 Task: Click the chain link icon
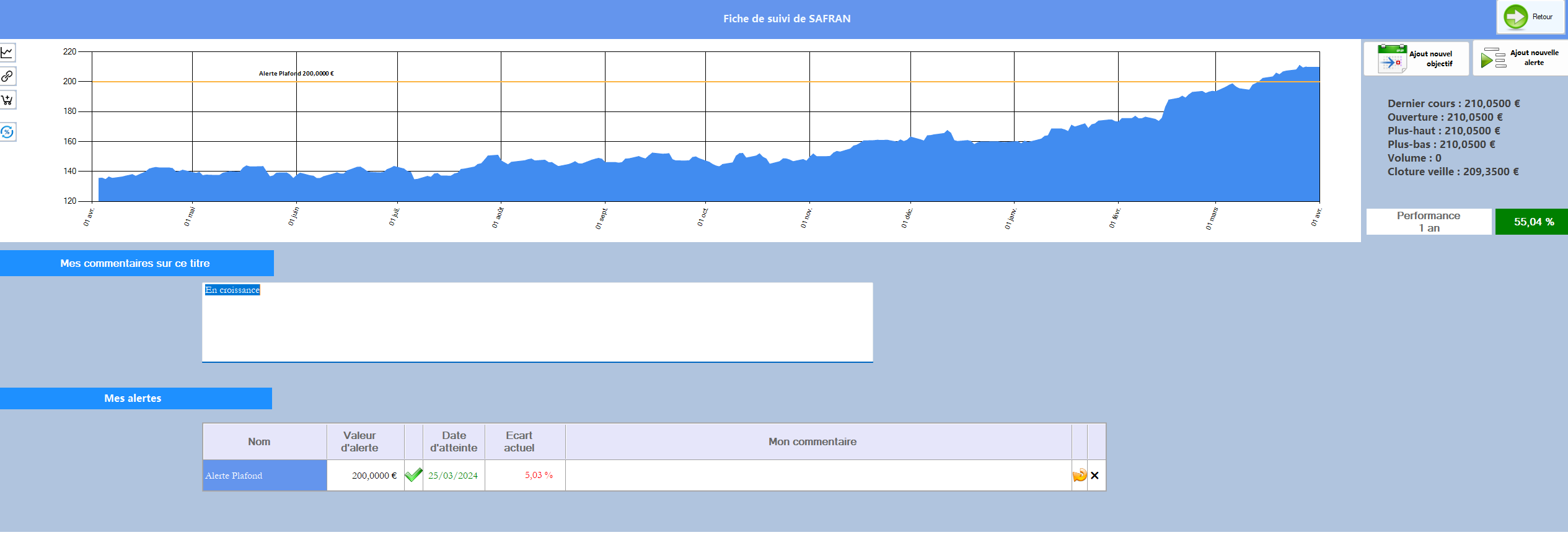click(x=7, y=76)
